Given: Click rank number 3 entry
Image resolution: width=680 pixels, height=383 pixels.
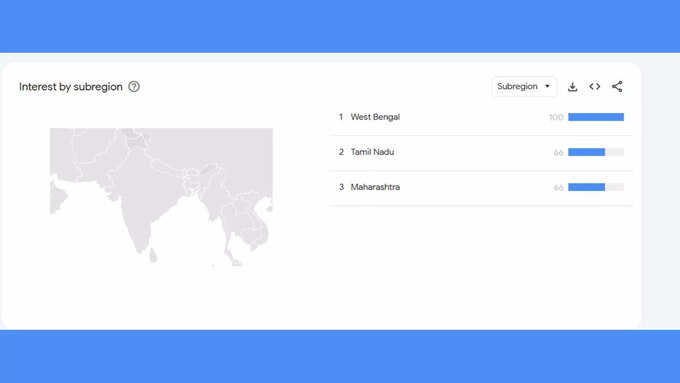Looking at the screenshot, I should (341, 187).
